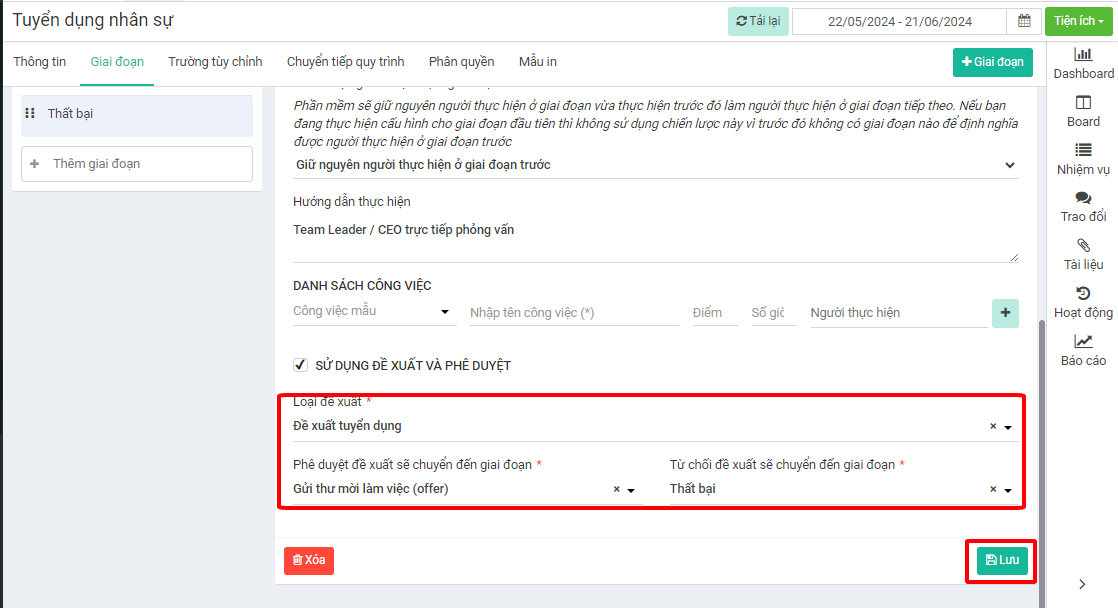This screenshot has width=1118, height=608.
Task: Open the Tài liệu paperclip icon
Action: pyautogui.click(x=1083, y=245)
